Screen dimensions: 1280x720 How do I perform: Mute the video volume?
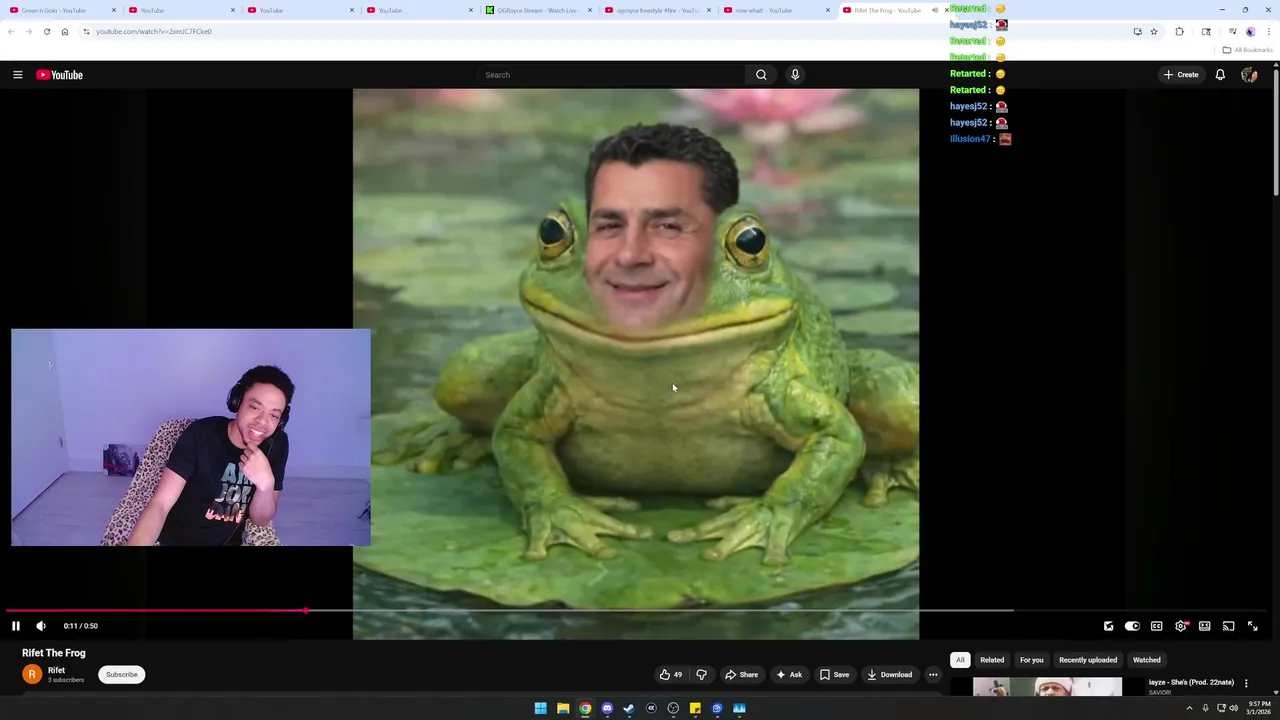point(41,626)
